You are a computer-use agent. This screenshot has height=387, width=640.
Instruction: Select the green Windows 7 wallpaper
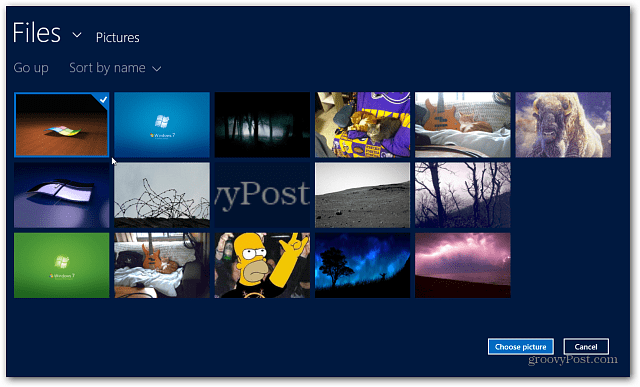[62, 265]
